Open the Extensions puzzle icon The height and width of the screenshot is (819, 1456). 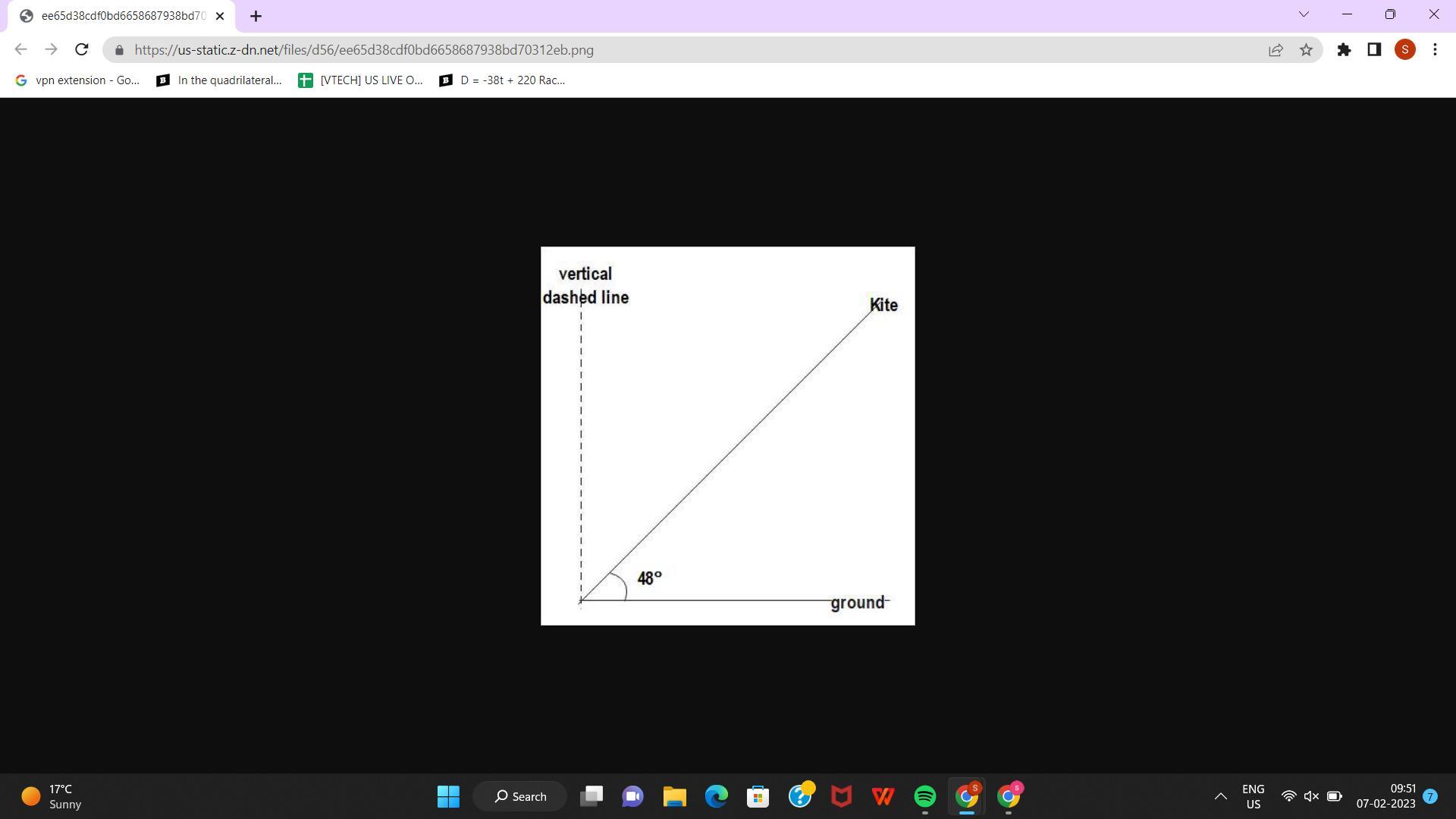pos(1344,50)
